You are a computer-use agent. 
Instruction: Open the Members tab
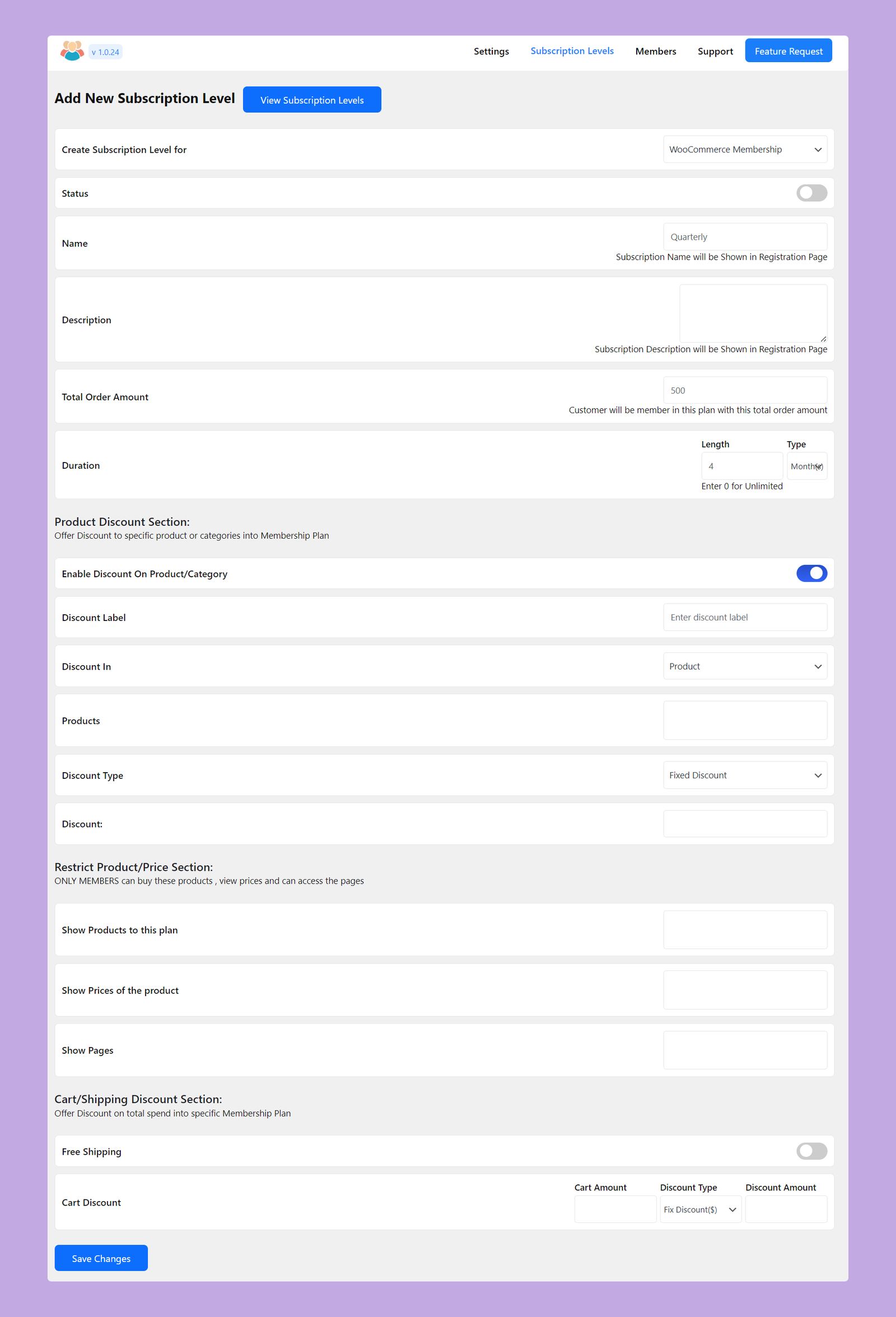[x=656, y=51]
